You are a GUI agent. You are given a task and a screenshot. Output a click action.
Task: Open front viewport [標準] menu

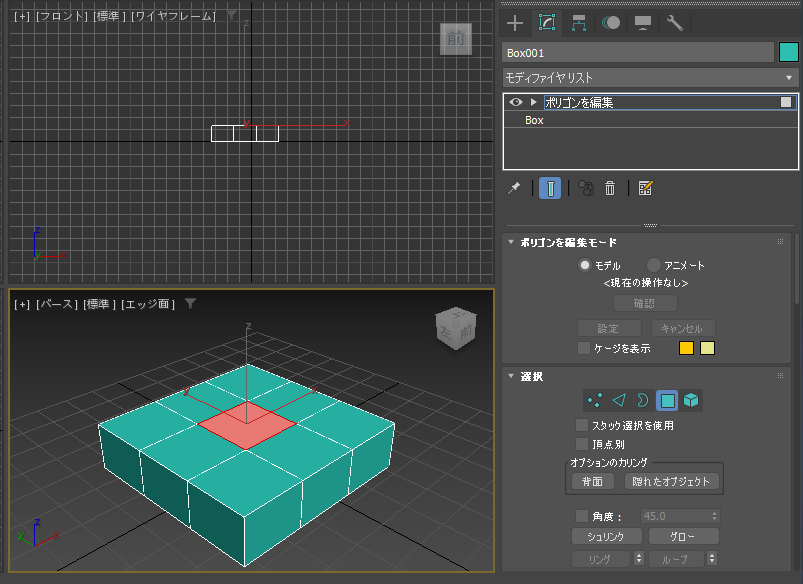point(110,16)
